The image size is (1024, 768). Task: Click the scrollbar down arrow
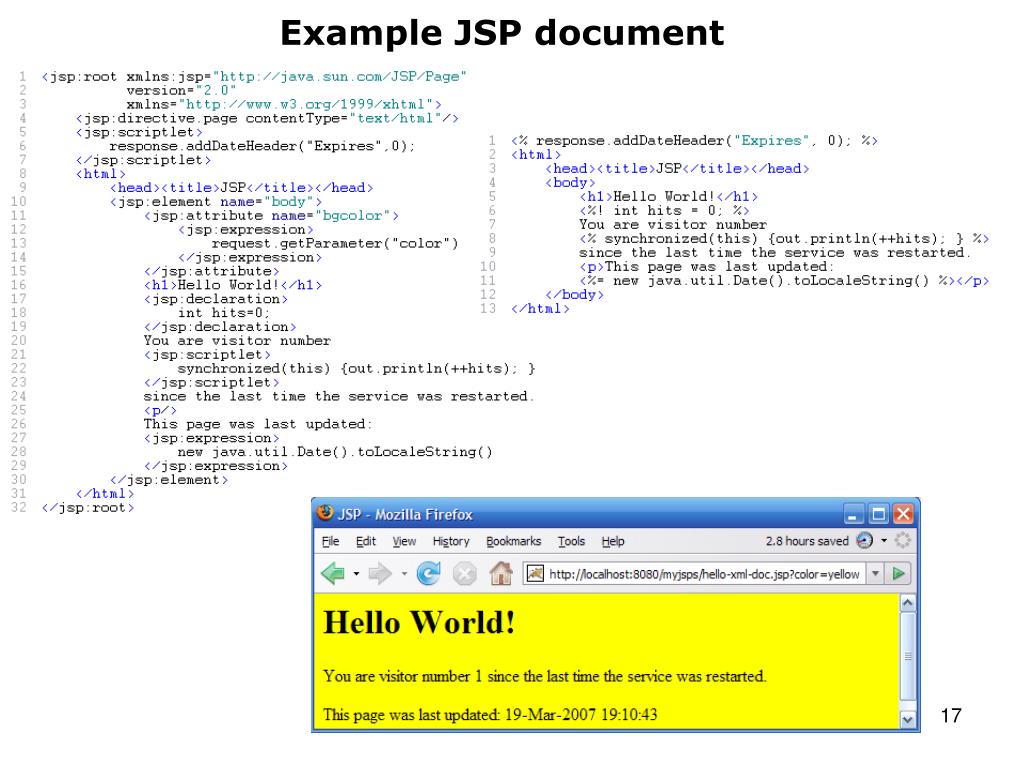(908, 719)
